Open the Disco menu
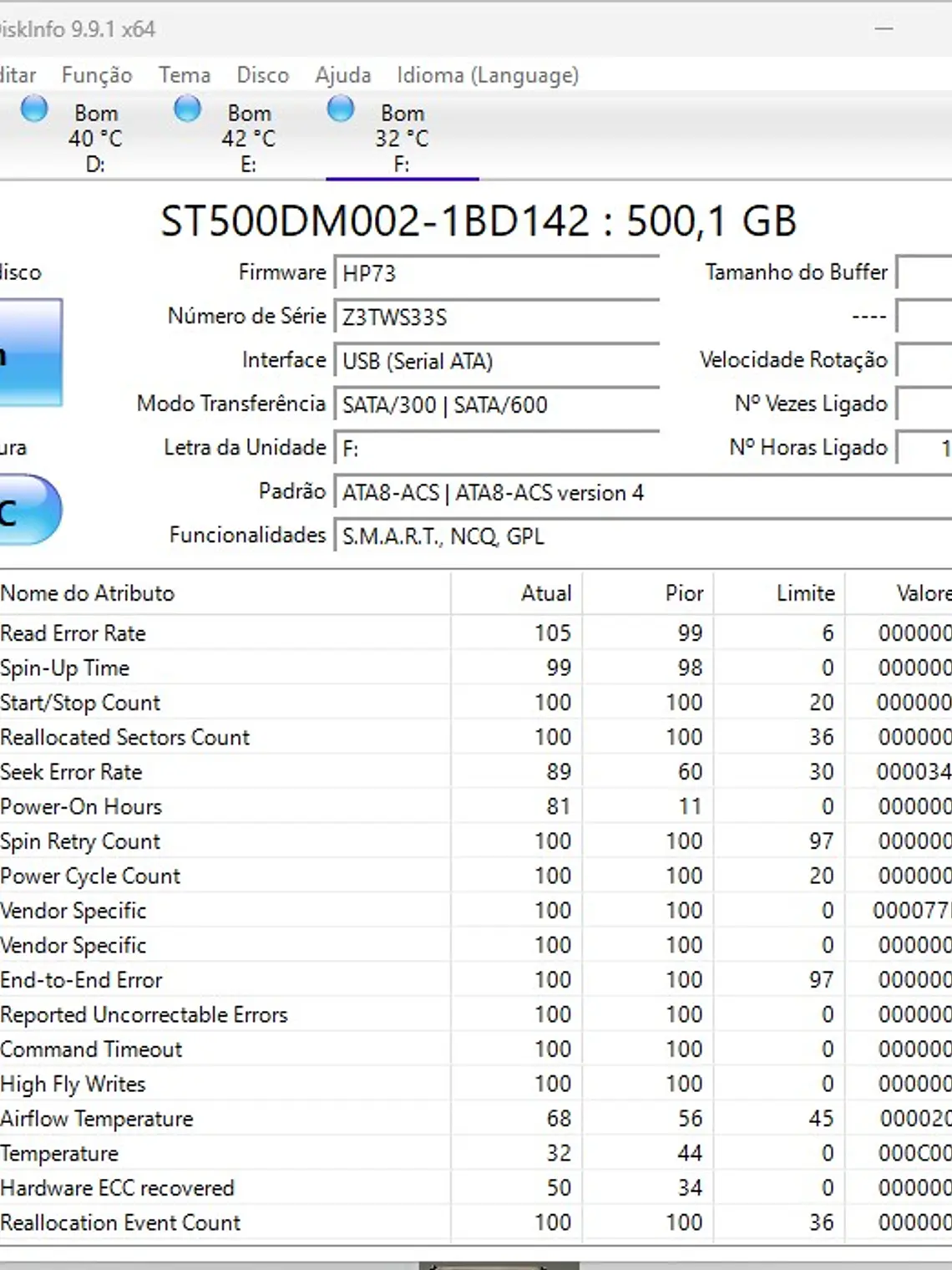The height and width of the screenshot is (1270, 952). 262,75
